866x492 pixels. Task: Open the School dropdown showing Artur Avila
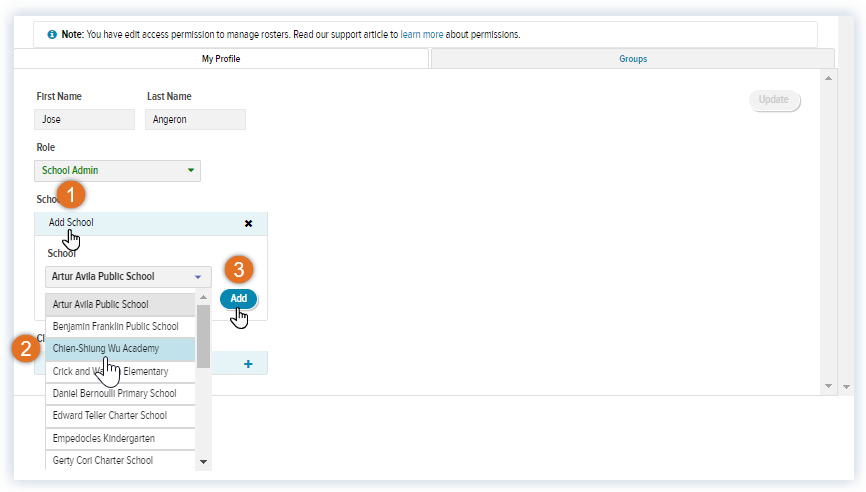pos(128,277)
